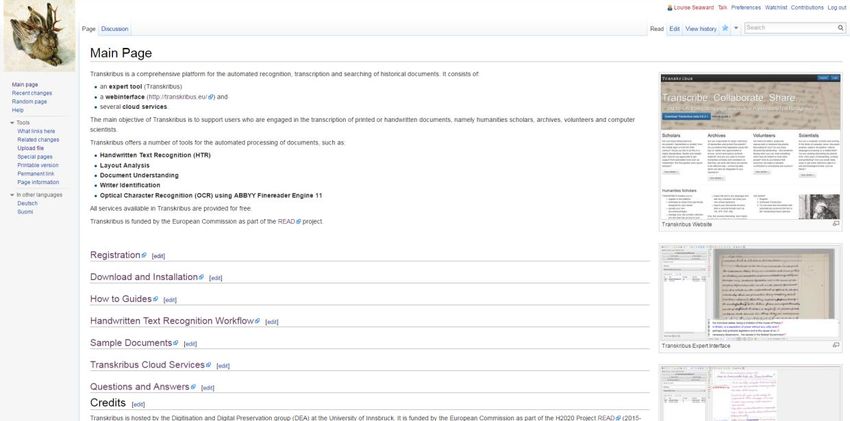Edit Handwritten Text Recognition Workflow section
Viewport: 850px width, 421px height.
(x=272, y=322)
